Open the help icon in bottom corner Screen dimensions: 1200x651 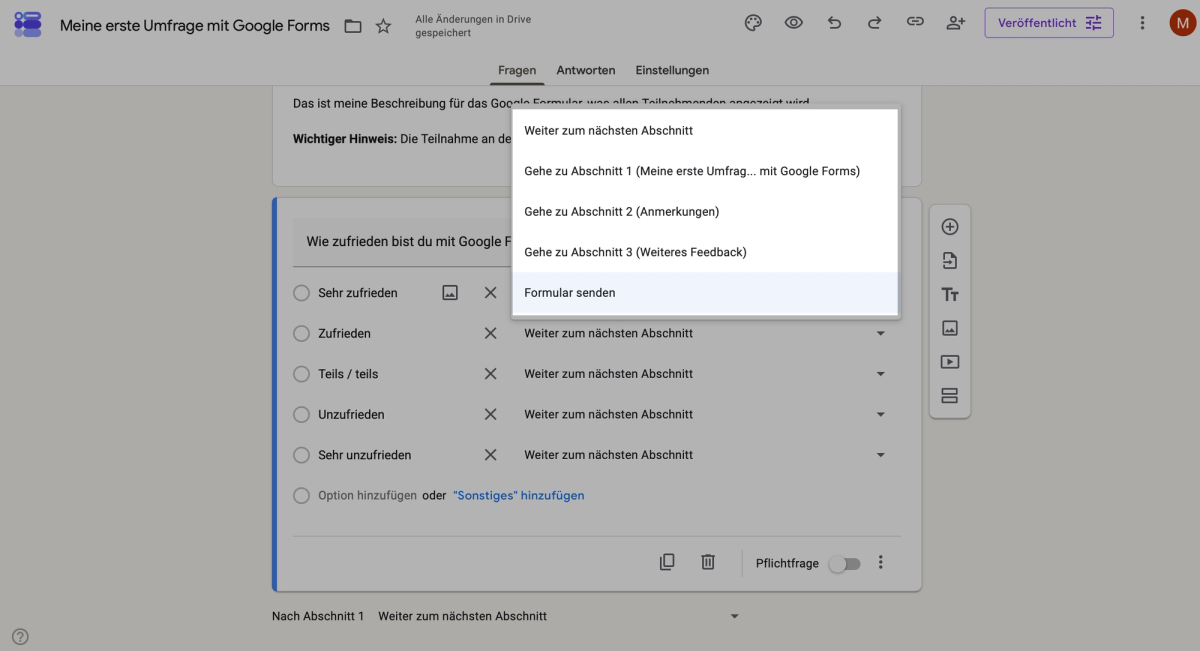click(20, 636)
